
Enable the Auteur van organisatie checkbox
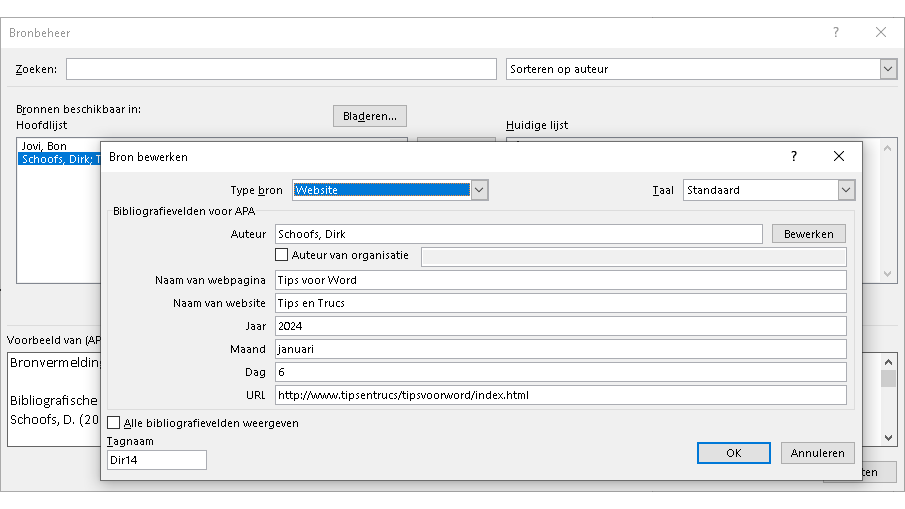pos(282,255)
